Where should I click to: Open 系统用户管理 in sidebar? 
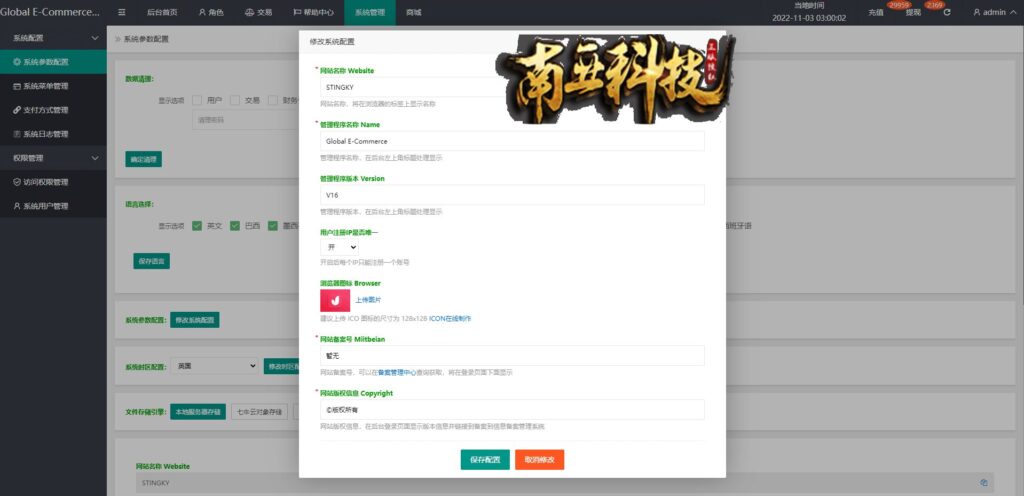pyautogui.click(x=53, y=206)
